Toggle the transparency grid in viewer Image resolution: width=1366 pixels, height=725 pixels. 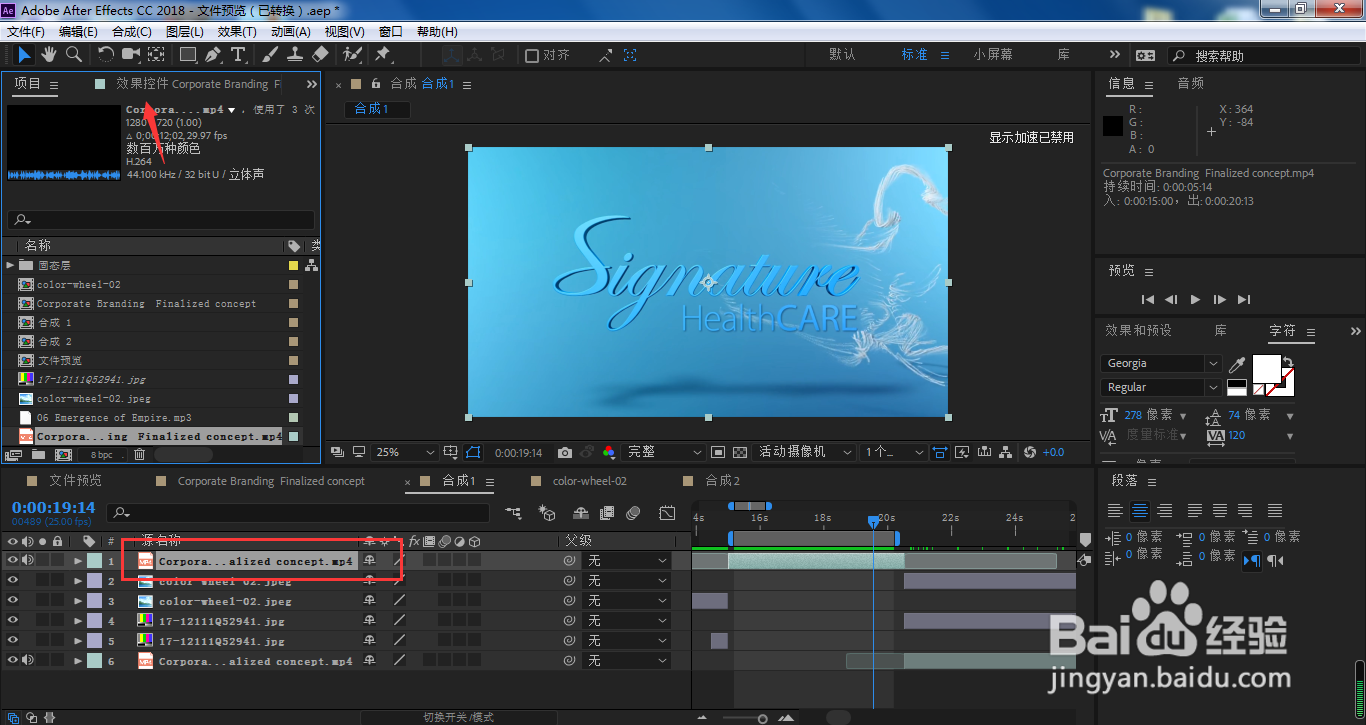(740, 452)
